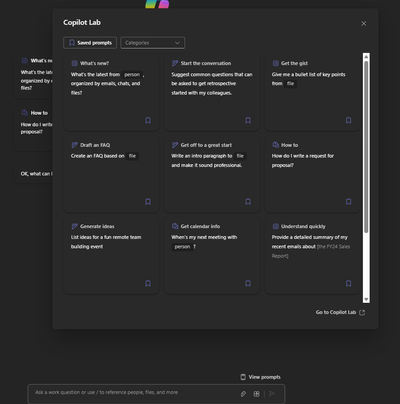Screen dimensions: 400x404
Task: Click the pencil icon on Start the conversation
Action: [x=175, y=63]
